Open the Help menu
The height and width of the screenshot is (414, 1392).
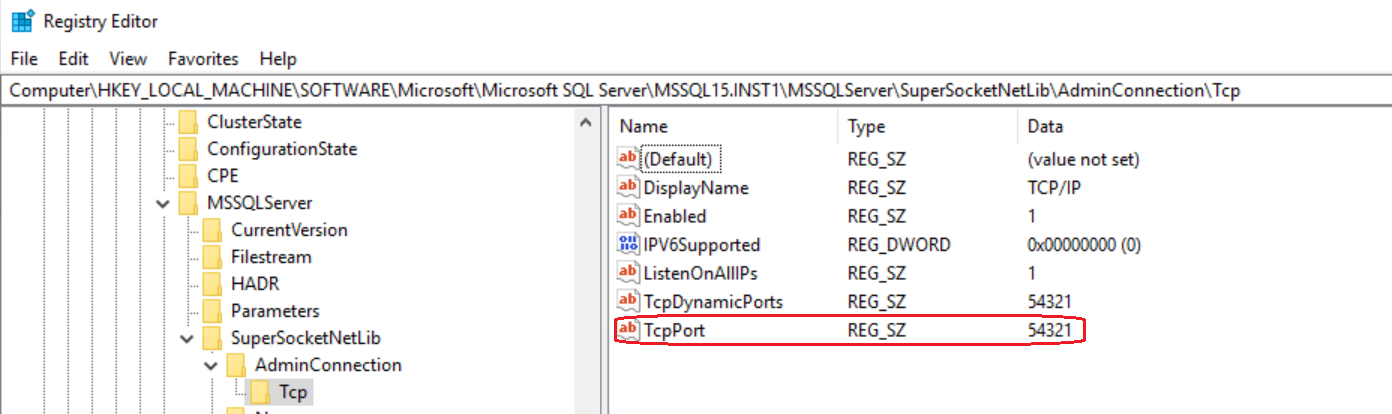tap(278, 59)
